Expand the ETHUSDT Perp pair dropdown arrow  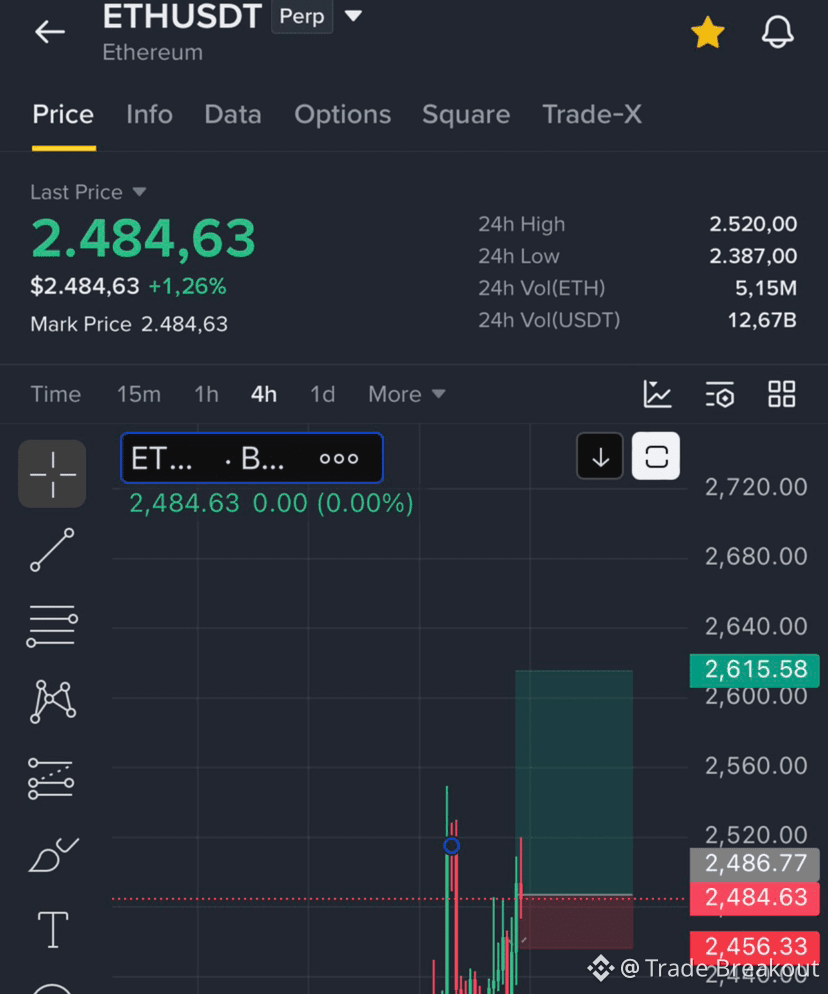coord(353,15)
